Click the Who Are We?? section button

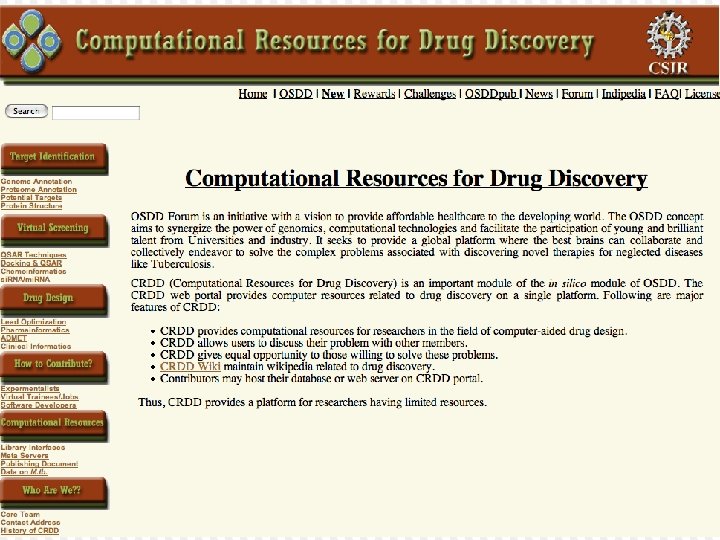[x=54, y=493]
